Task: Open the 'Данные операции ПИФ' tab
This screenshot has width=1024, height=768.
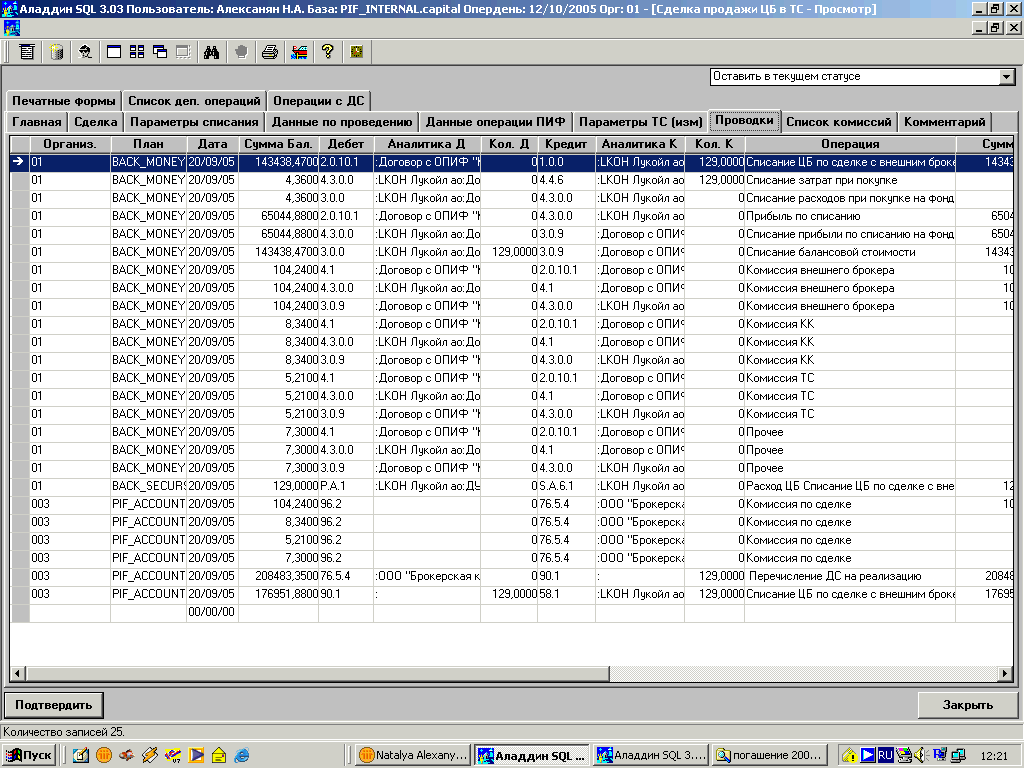Action: 496,121
